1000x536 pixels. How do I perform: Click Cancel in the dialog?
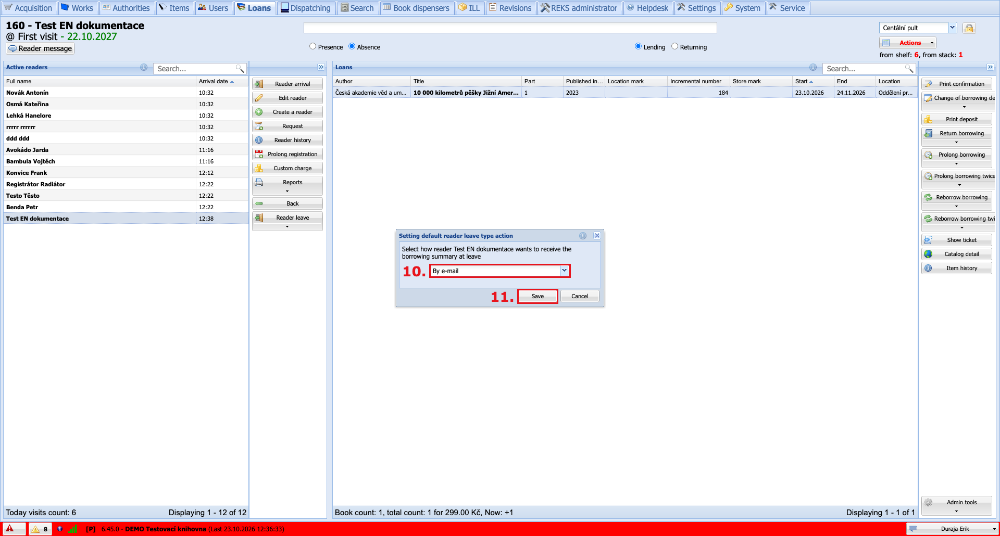click(x=580, y=296)
